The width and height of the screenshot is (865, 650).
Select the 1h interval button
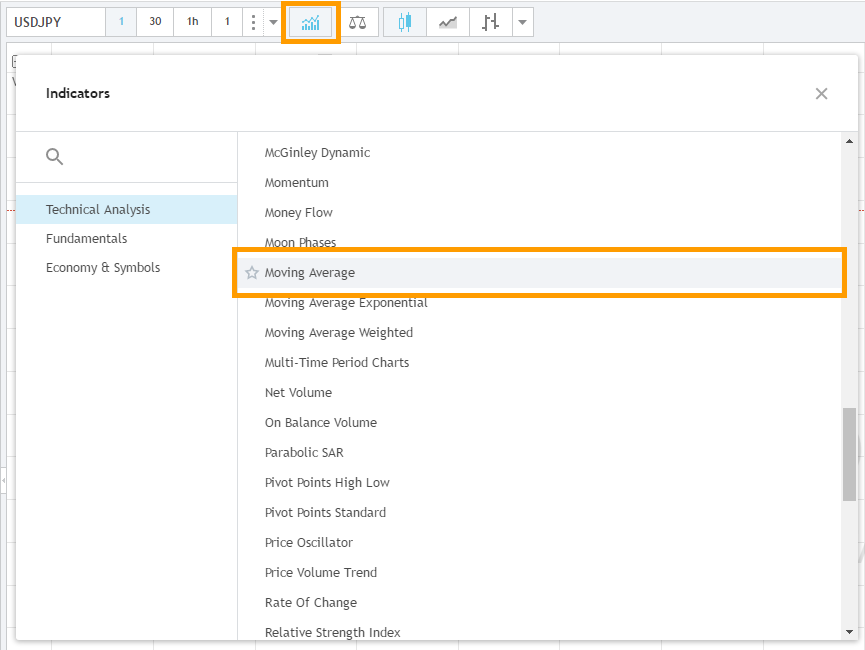click(193, 22)
